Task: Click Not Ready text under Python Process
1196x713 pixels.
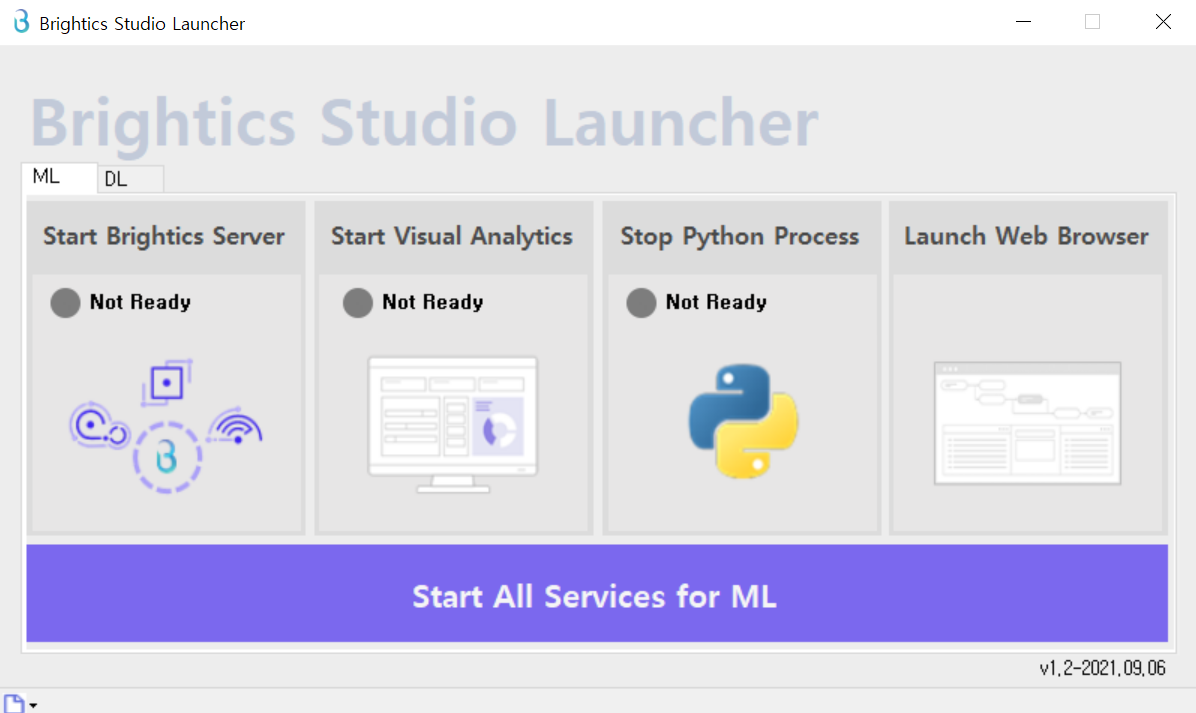Action: pos(716,302)
